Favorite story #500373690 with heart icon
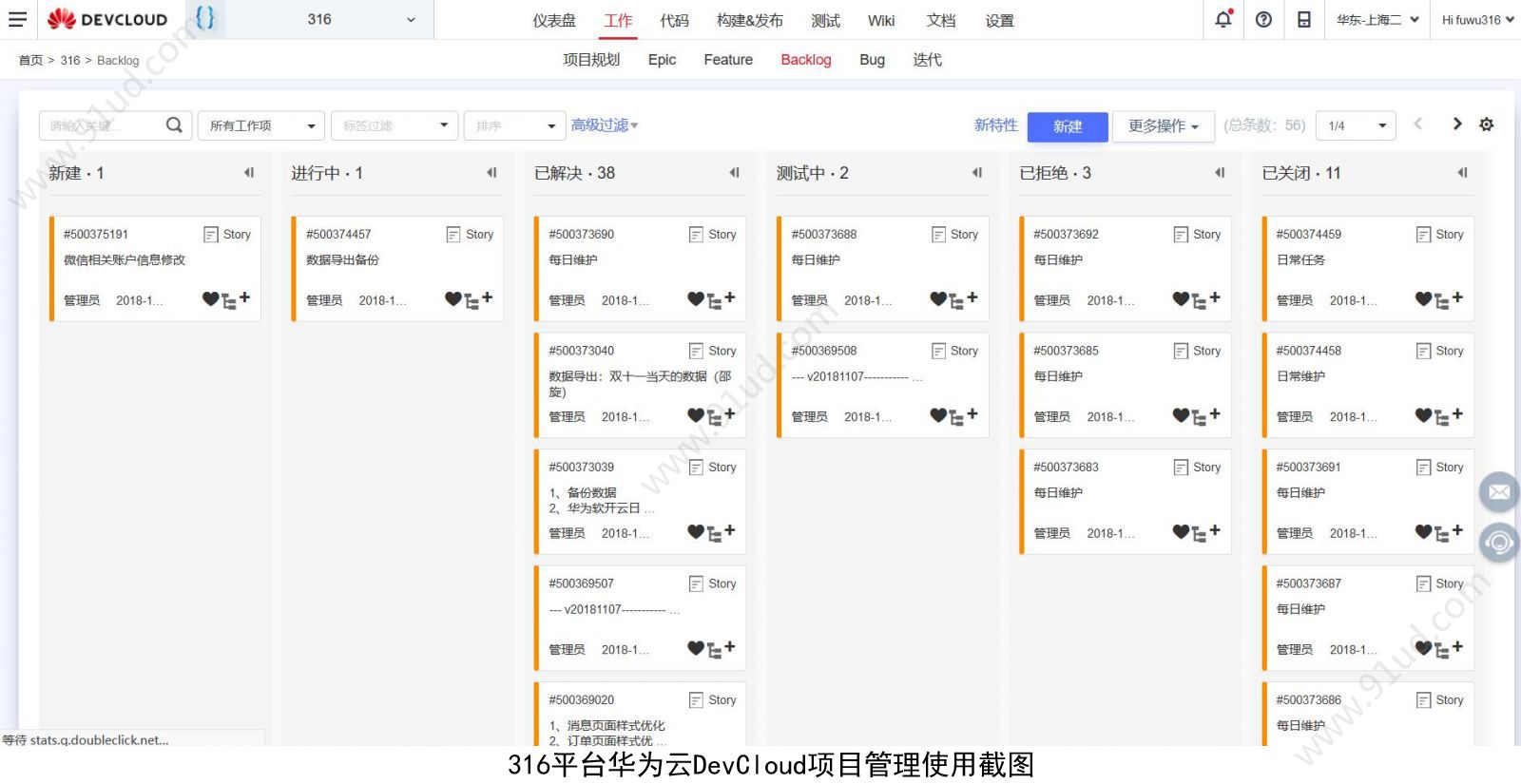 pyautogui.click(x=696, y=299)
